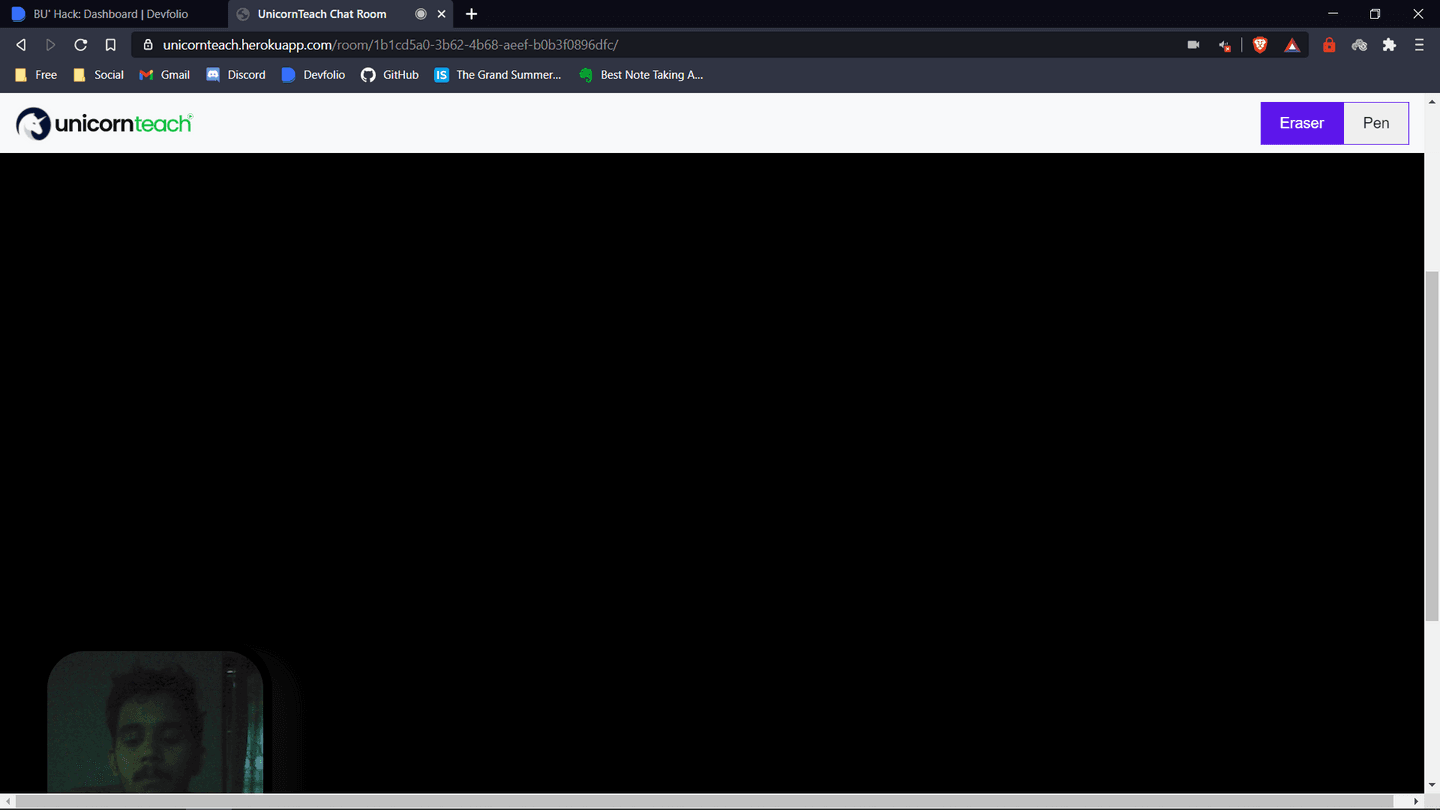Open the Brave Rewards triangle icon

coord(1292,45)
